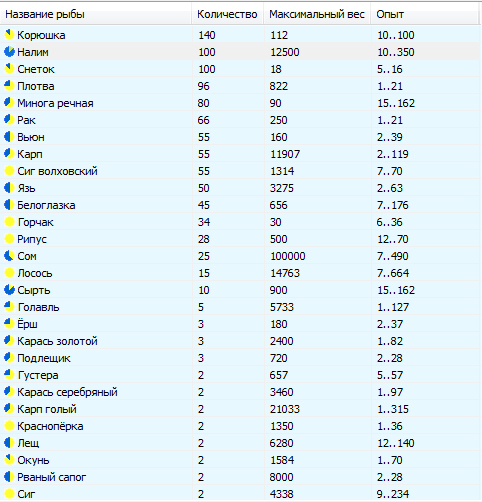Select the yellow circle icon beside Сиг волховский
The image size is (482, 502).
click(x=9, y=171)
